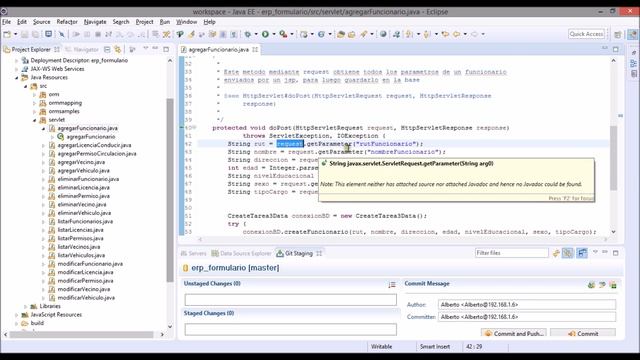Viewport: 640px width, 360px height.
Task: Open the Refactor menu
Action: coord(67,22)
